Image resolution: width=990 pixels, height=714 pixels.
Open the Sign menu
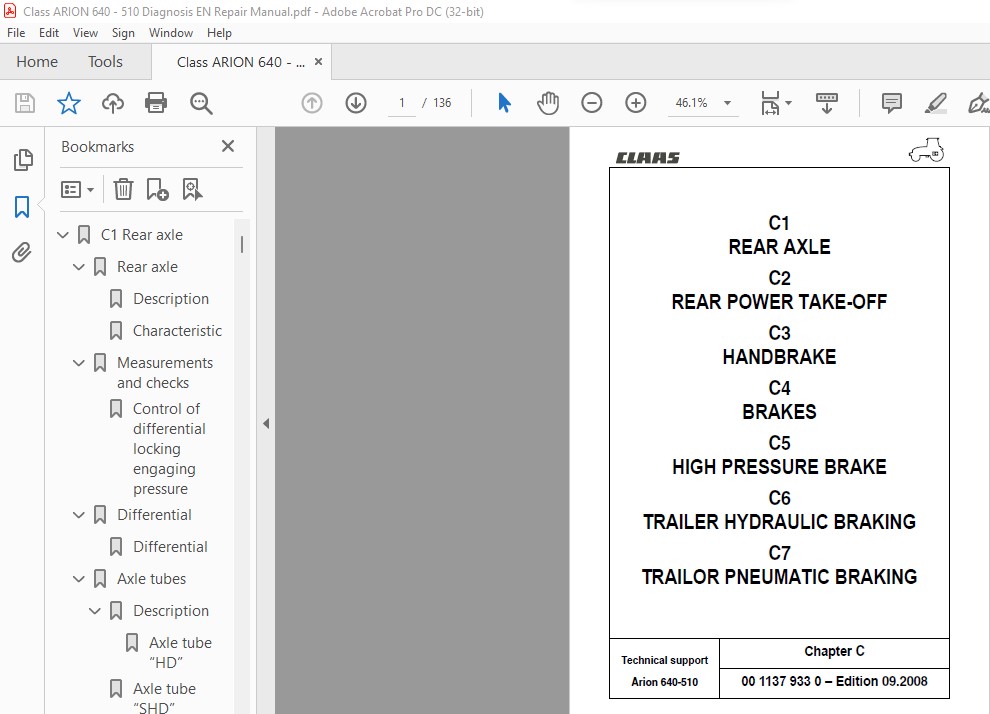123,33
